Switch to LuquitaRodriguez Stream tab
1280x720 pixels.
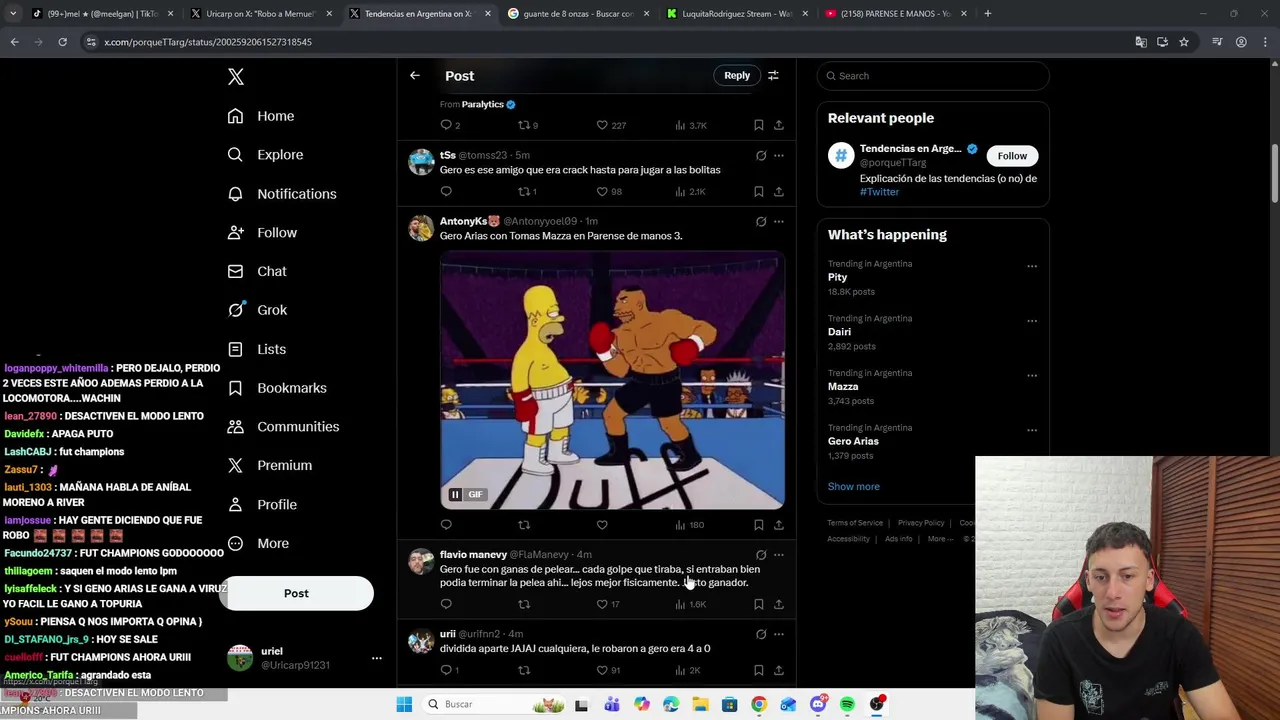737,14
